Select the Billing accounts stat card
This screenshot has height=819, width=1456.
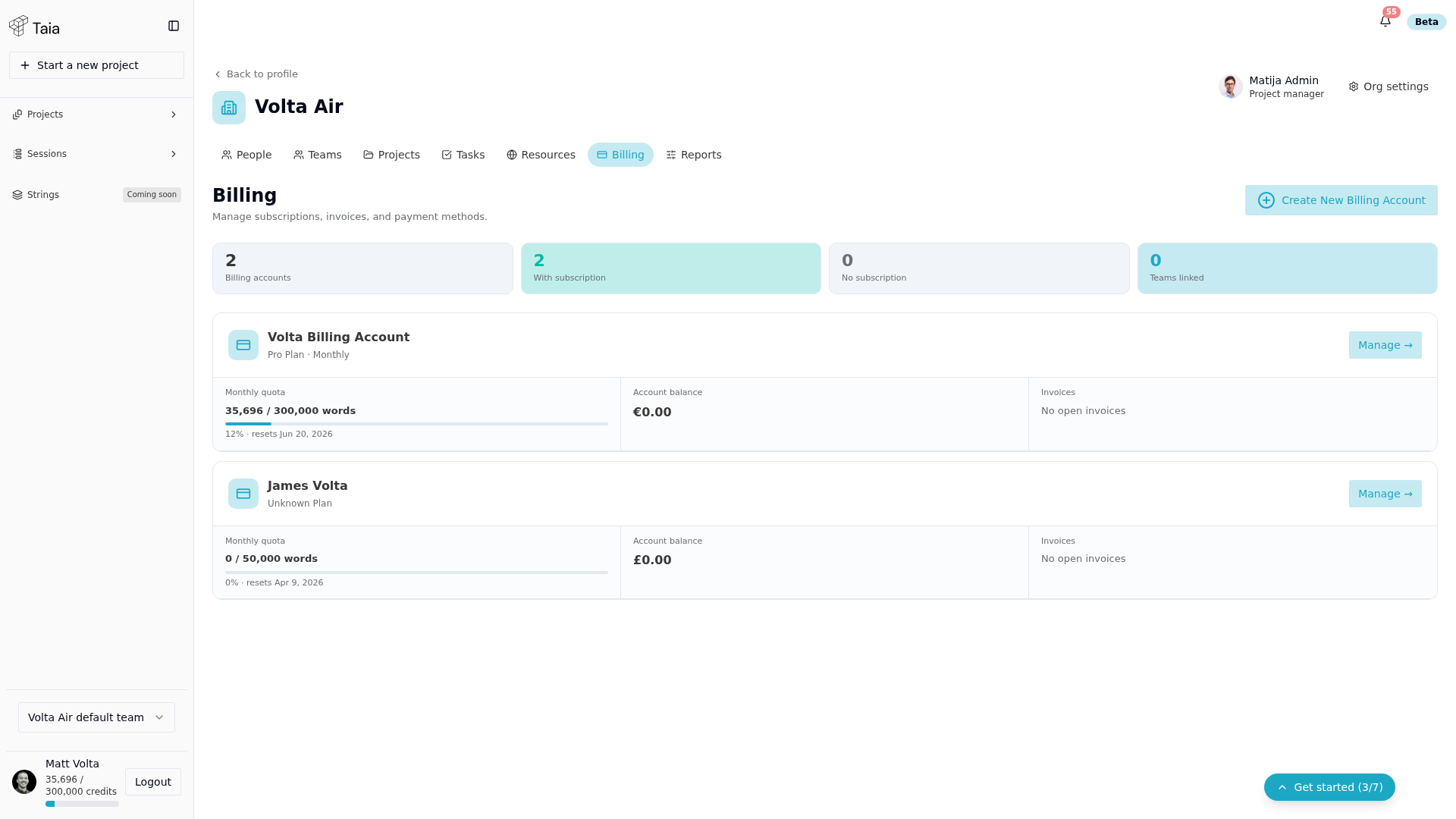[362, 268]
